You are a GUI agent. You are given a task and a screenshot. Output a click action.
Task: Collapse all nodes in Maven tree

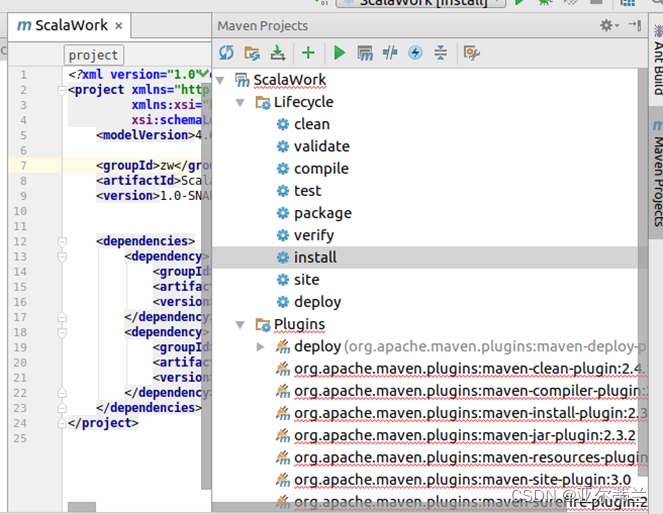(441, 53)
